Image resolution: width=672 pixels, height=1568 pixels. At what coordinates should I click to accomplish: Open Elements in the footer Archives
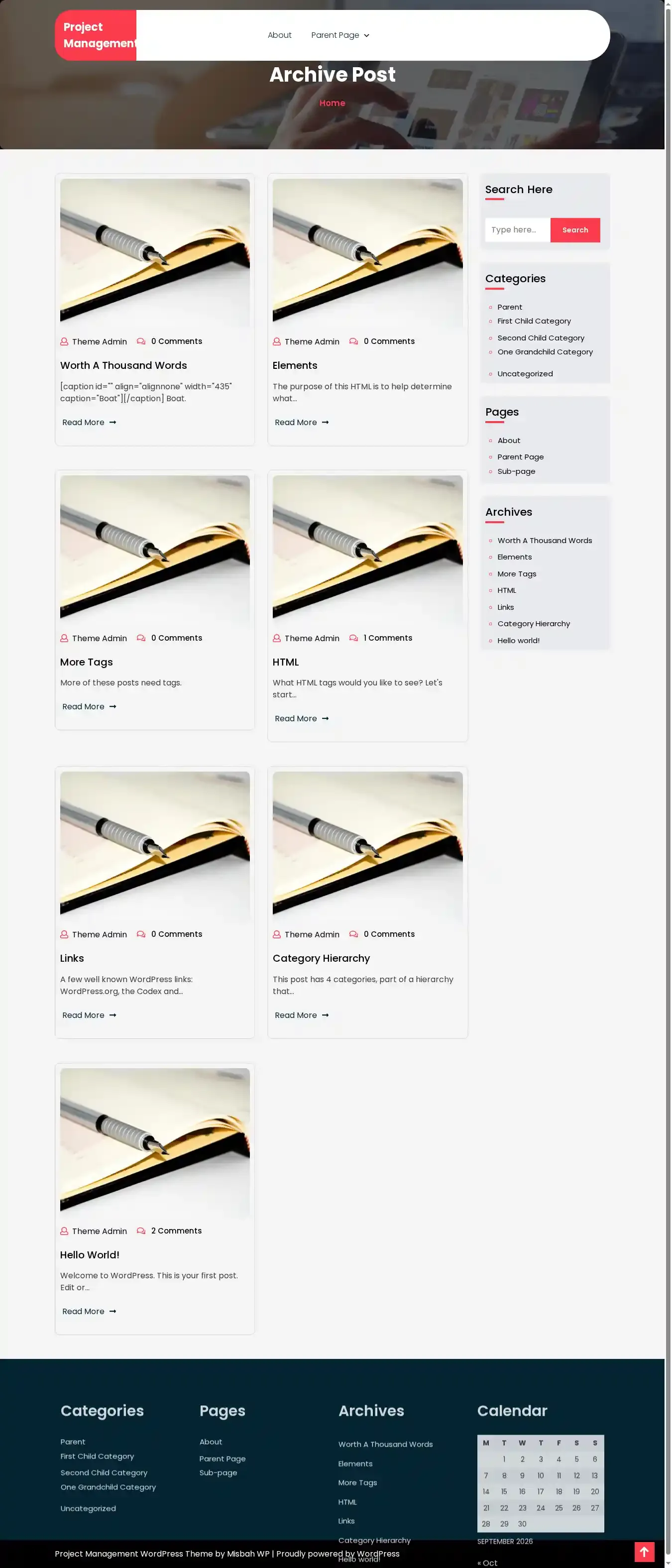[355, 1464]
